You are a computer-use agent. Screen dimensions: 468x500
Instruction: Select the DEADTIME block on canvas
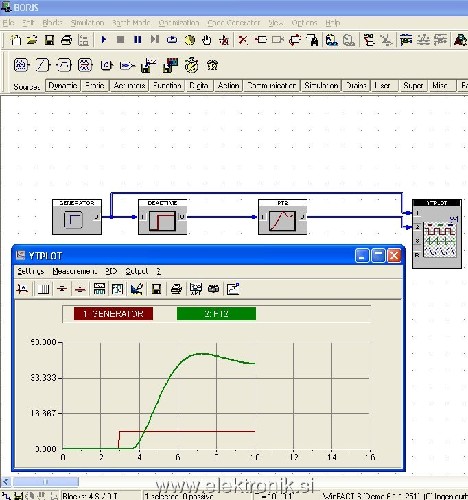pyautogui.click(x=162, y=217)
